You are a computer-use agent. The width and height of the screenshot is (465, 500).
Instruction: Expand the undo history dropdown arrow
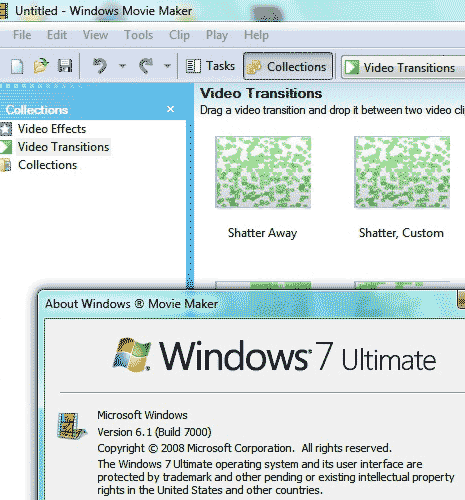(122, 66)
